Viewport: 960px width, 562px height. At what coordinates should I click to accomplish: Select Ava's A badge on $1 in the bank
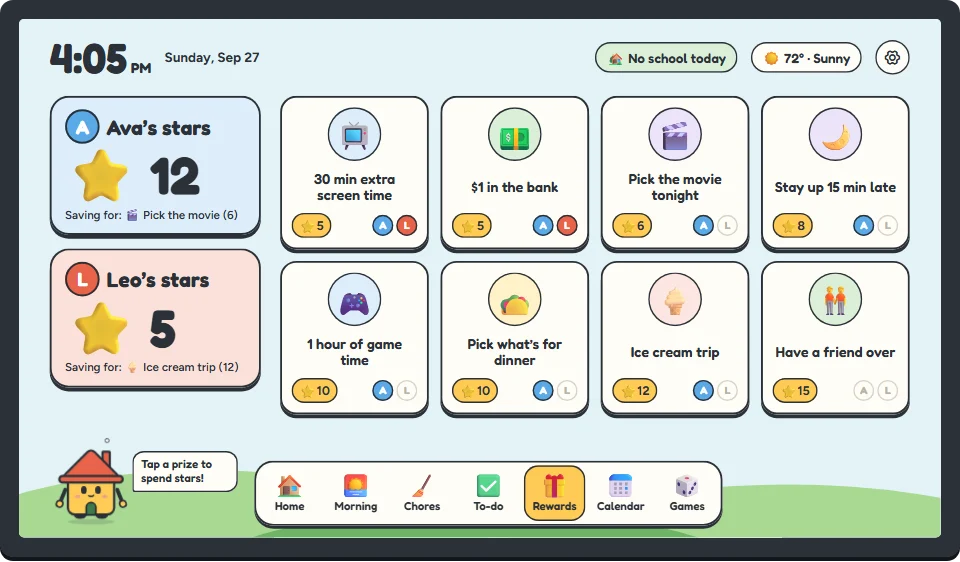(x=543, y=226)
